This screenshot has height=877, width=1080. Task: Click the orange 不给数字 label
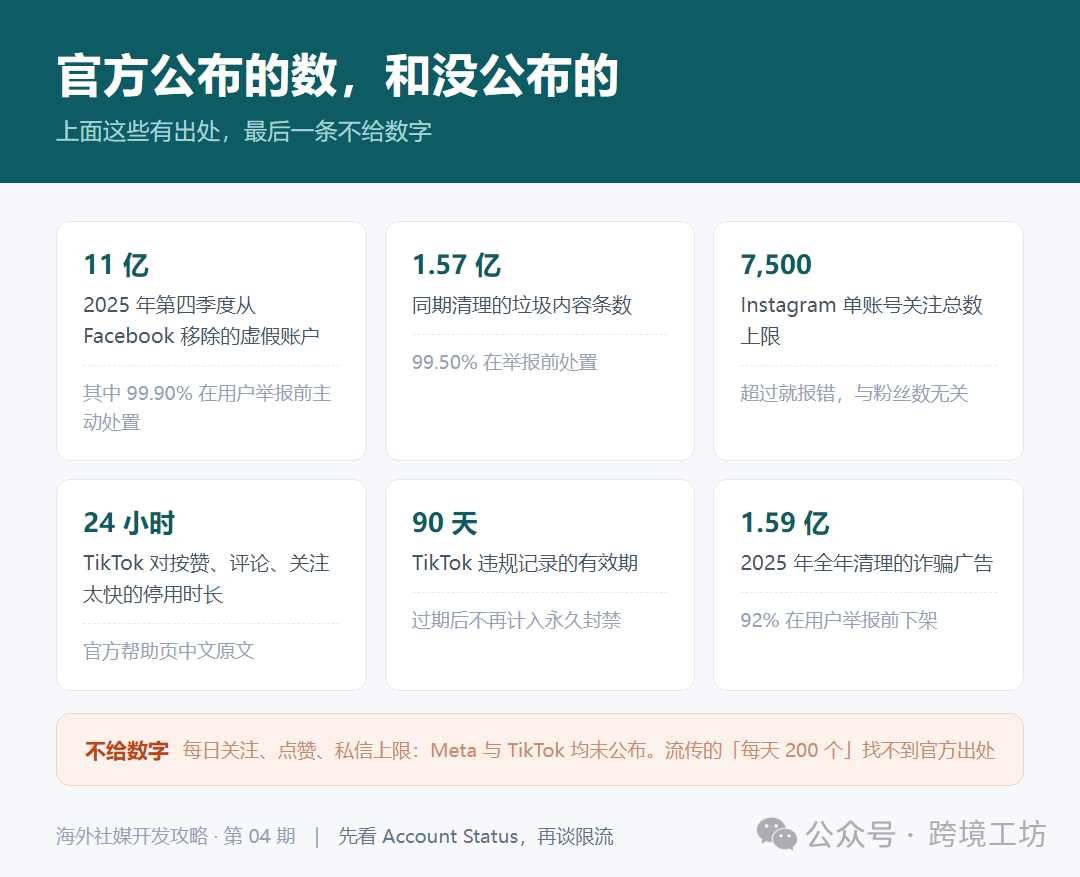coord(127,750)
